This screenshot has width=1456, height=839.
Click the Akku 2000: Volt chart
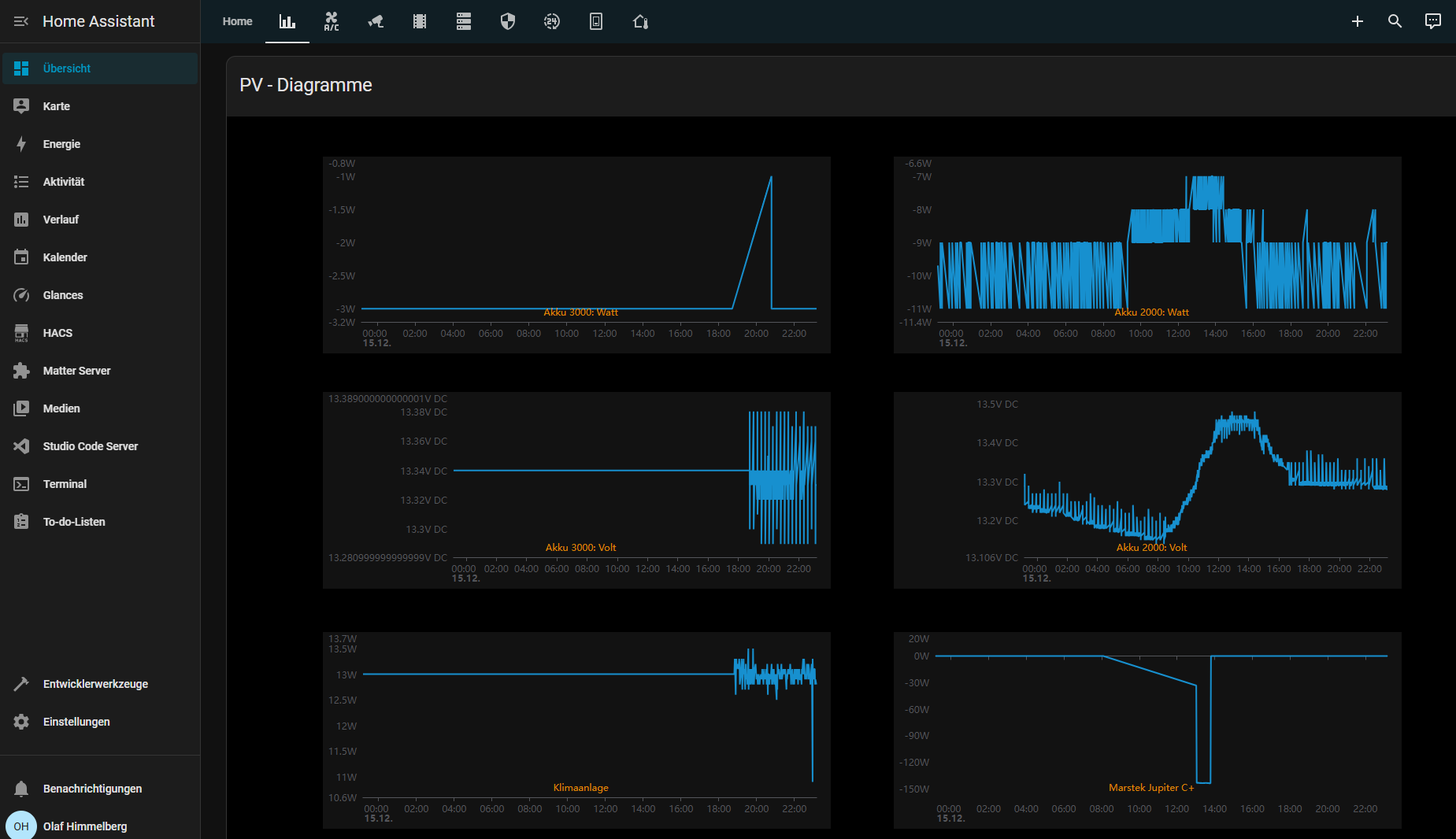pos(1147,490)
